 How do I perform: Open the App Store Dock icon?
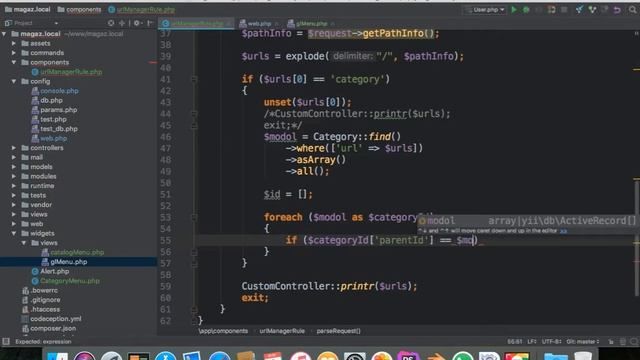tap(166, 356)
